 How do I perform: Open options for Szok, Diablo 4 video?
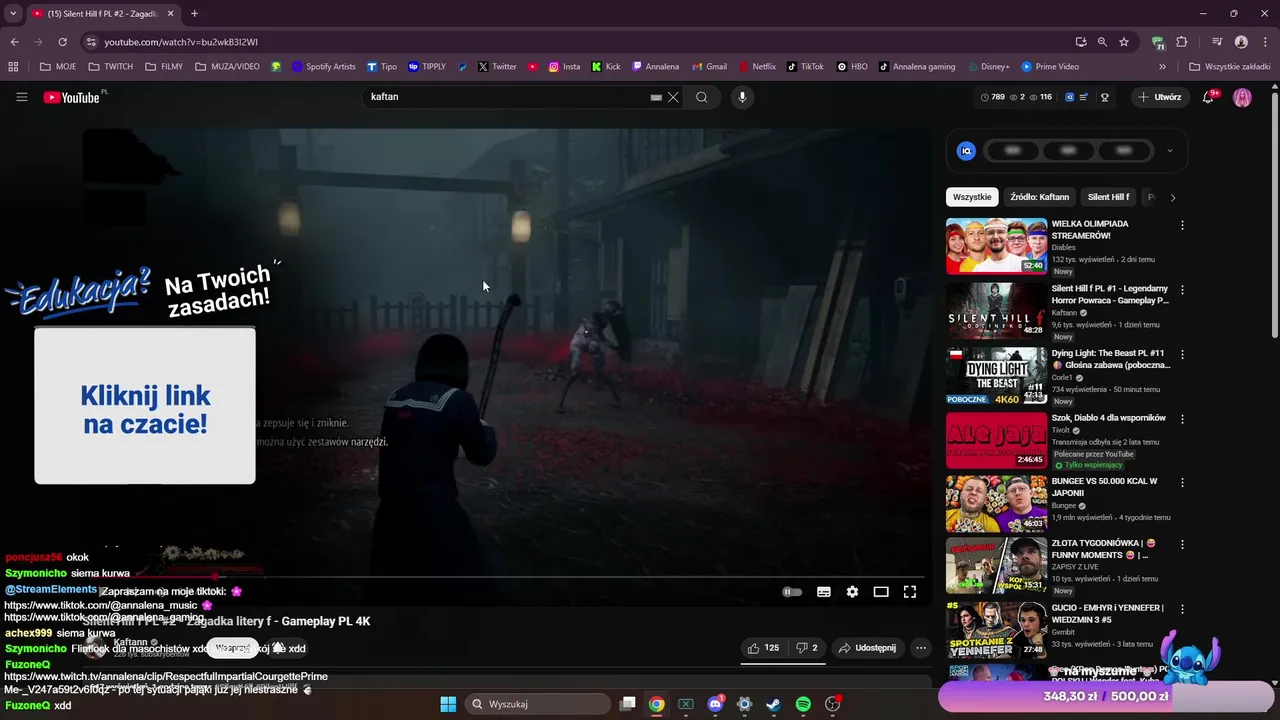point(1182,419)
